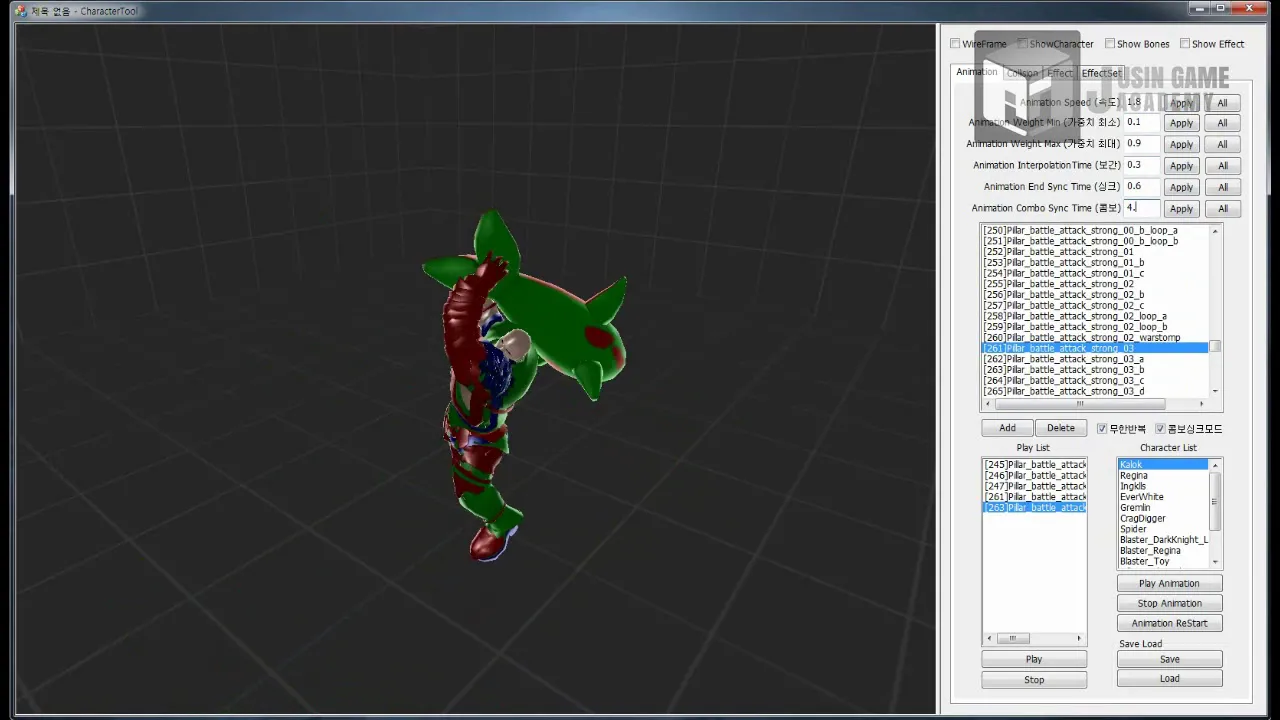Switch to the Animation tab
Viewport: 1280px width, 720px height.
click(976, 72)
